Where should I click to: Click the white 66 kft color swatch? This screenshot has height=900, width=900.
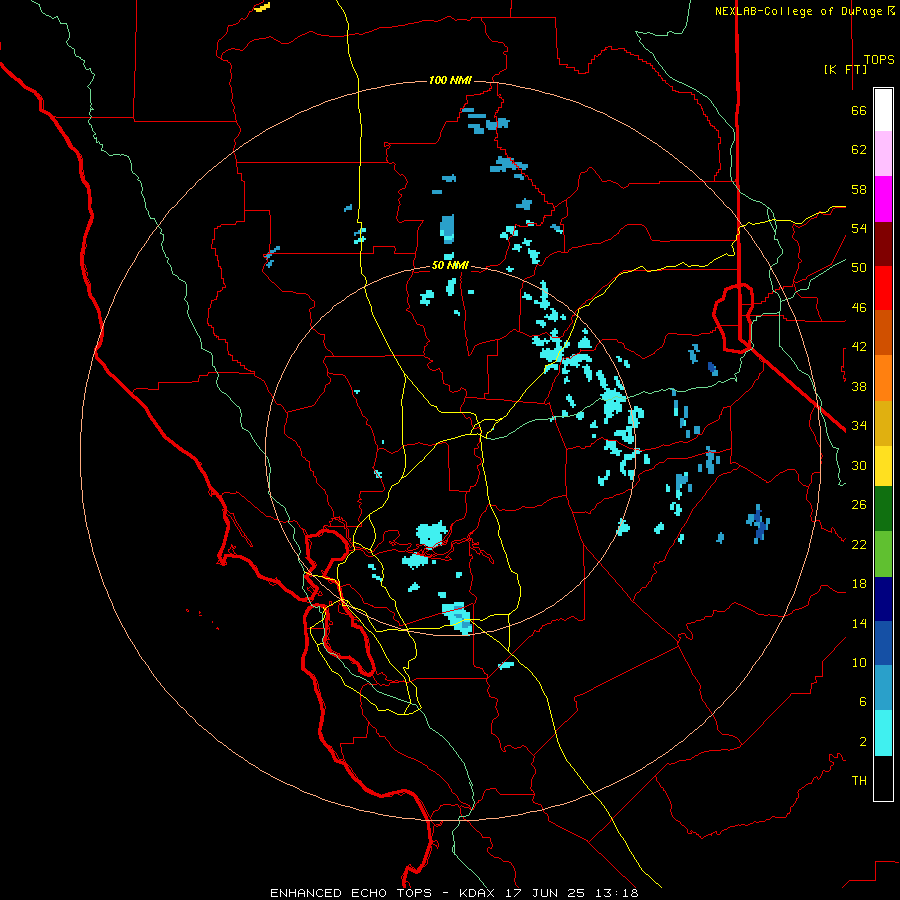883,110
